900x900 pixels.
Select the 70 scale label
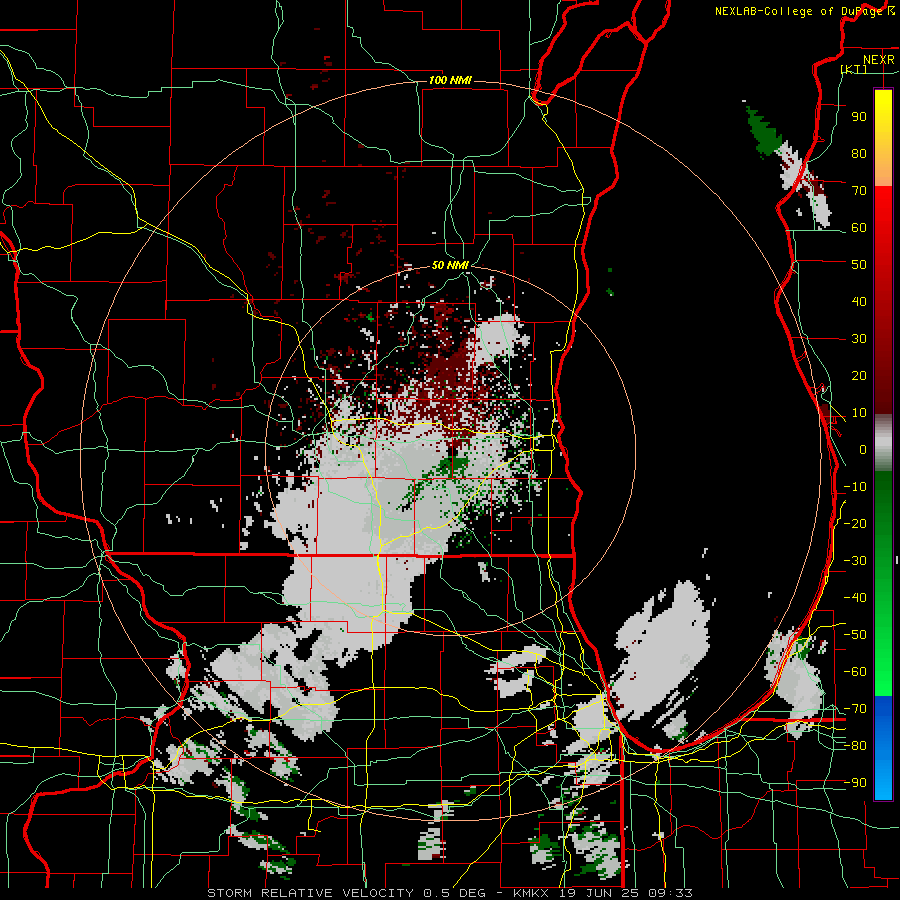(x=859, y=191)
